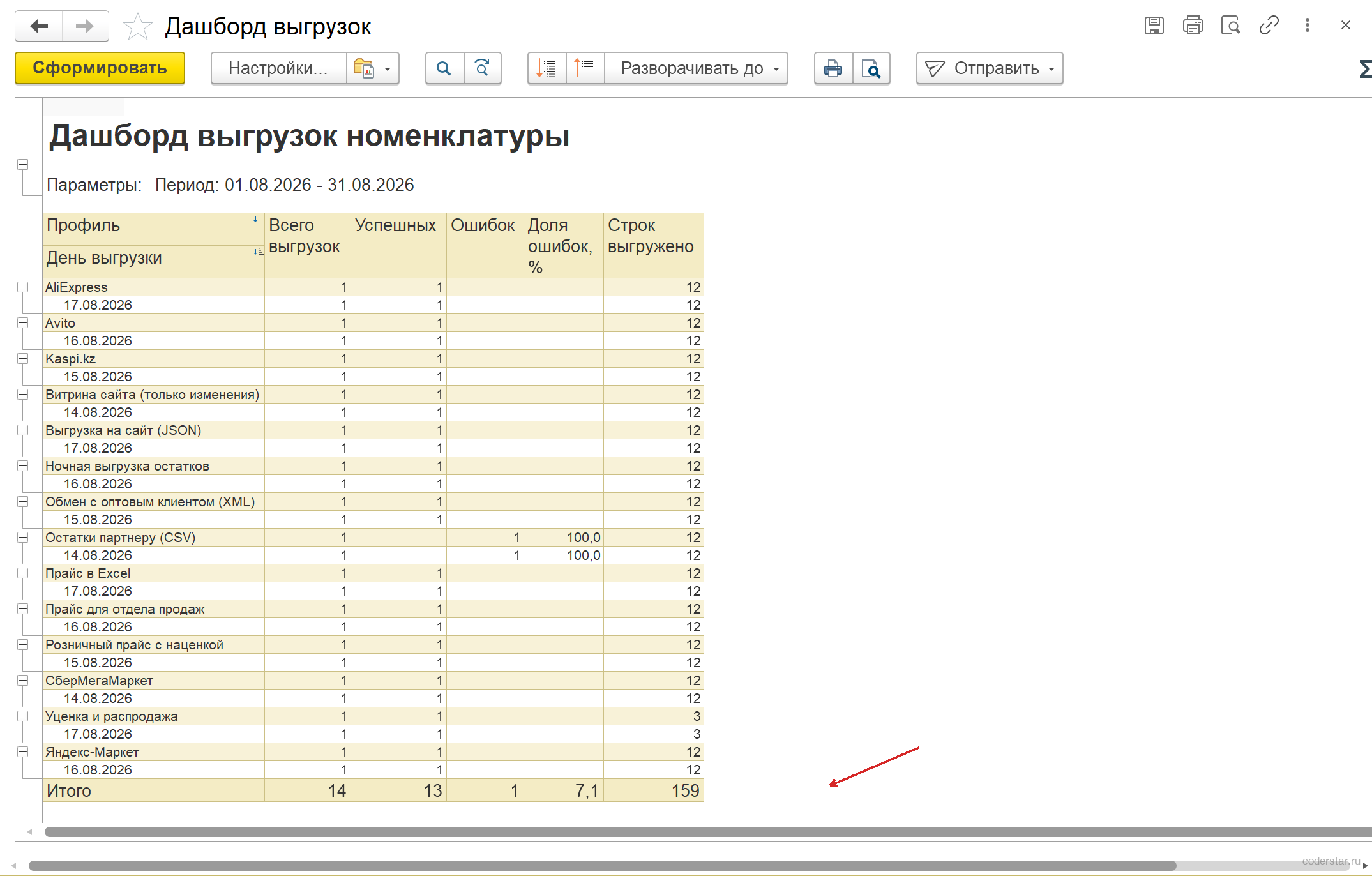Click the report's horizontal scrollbar
This screenshot has width=1372, height=876.
702,832
